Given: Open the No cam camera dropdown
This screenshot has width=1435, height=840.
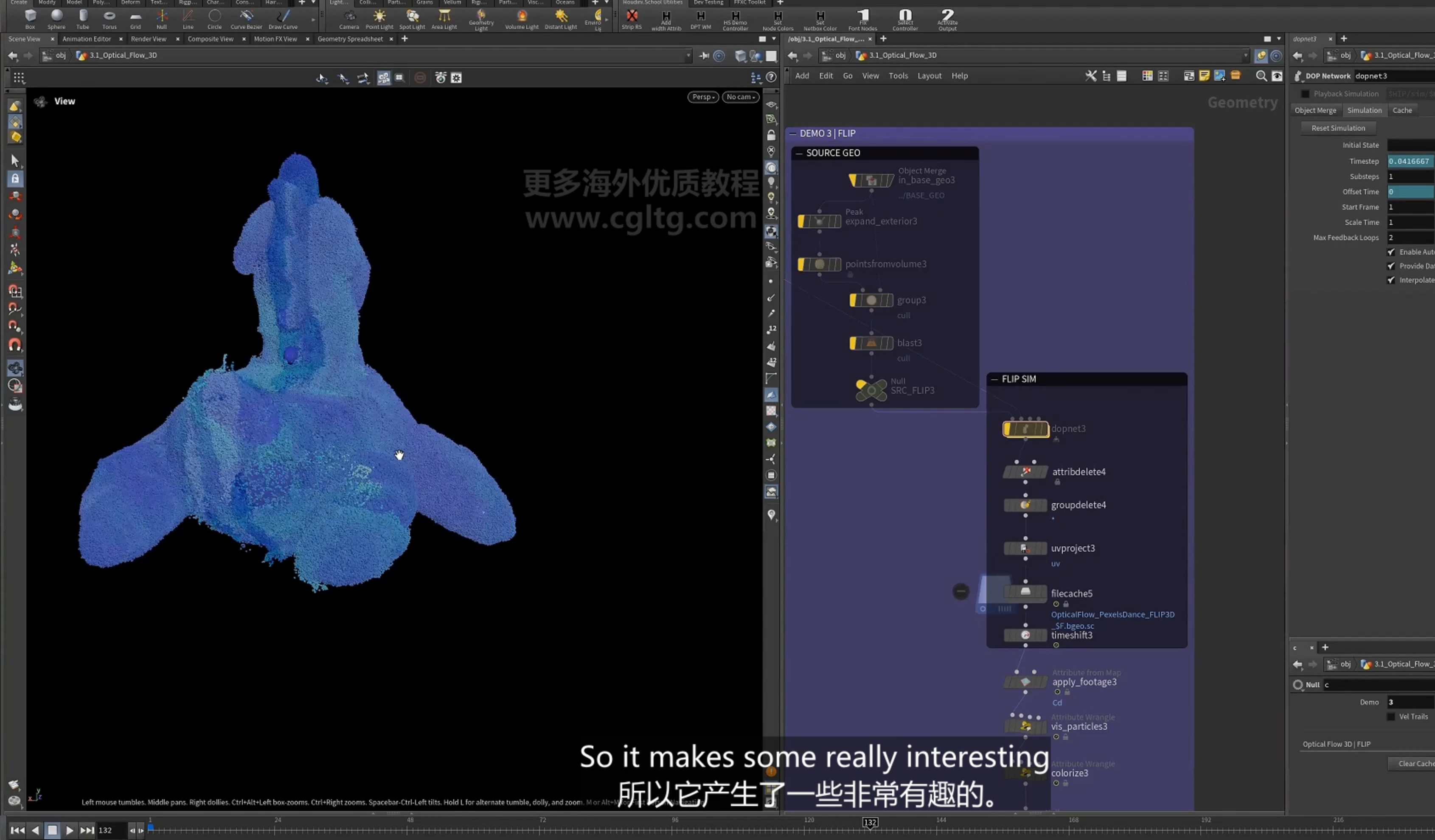Looking at the screenshot, I should 741,97.
